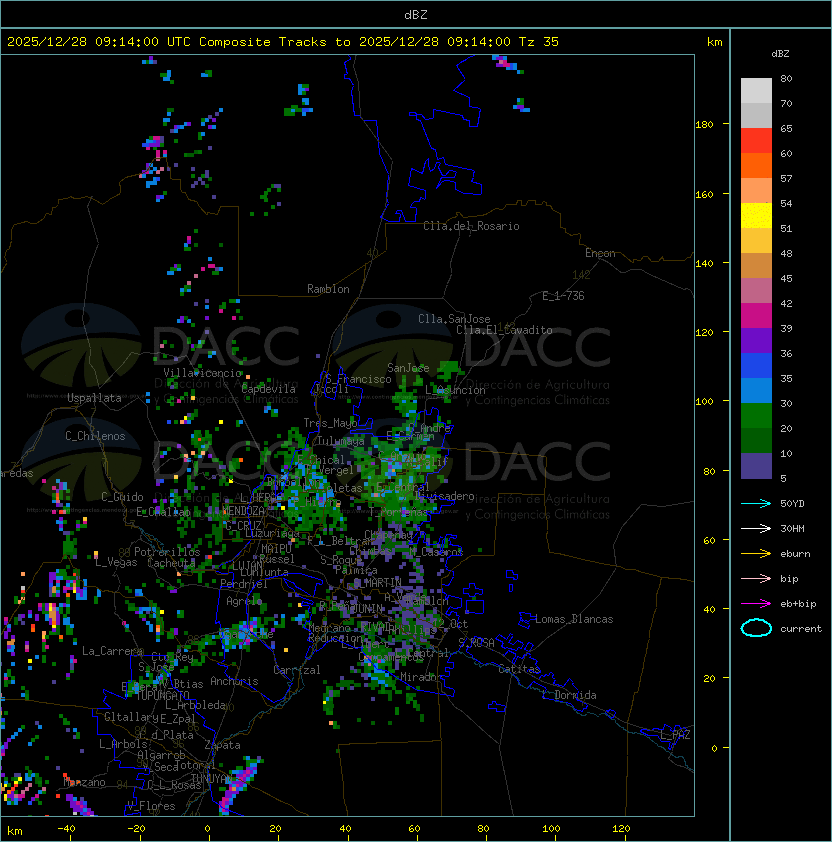Click the 54 value in dBZ legend
The height and width of the screenshot is (842, 832).
[786, 204]
